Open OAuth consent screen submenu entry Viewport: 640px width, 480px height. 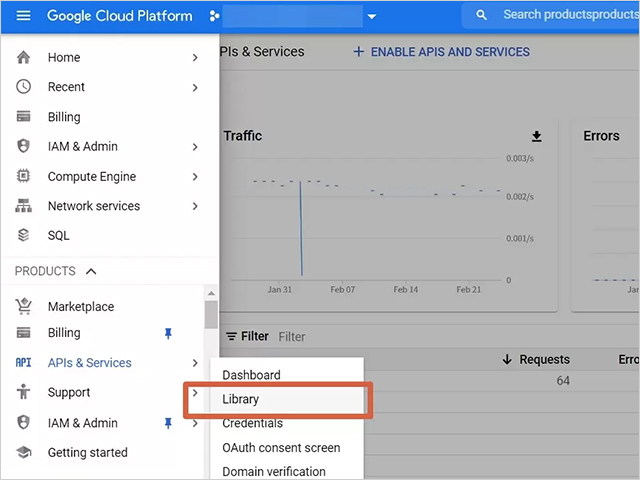pos(281,448)
